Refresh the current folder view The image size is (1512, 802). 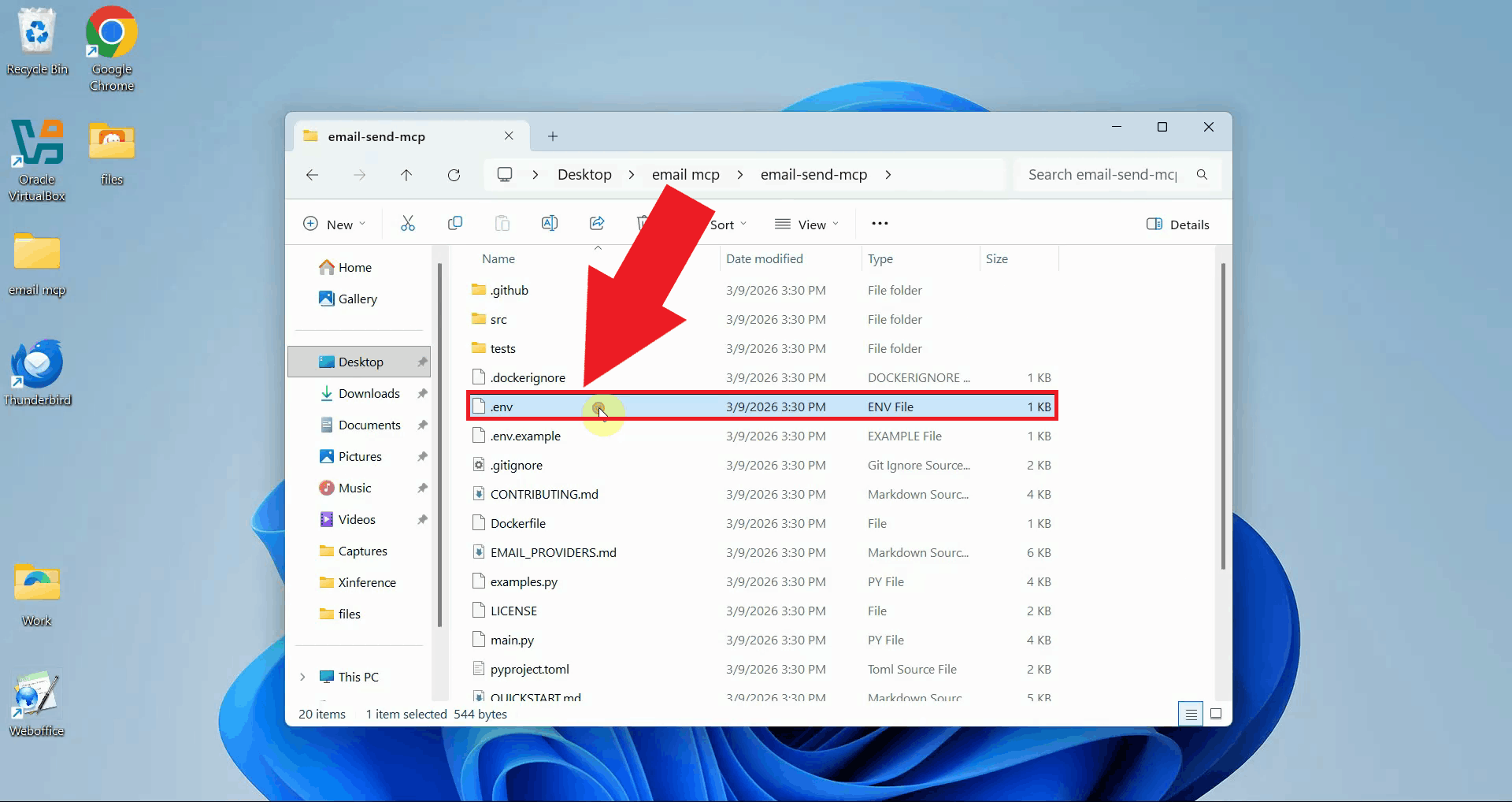(454, 175)
